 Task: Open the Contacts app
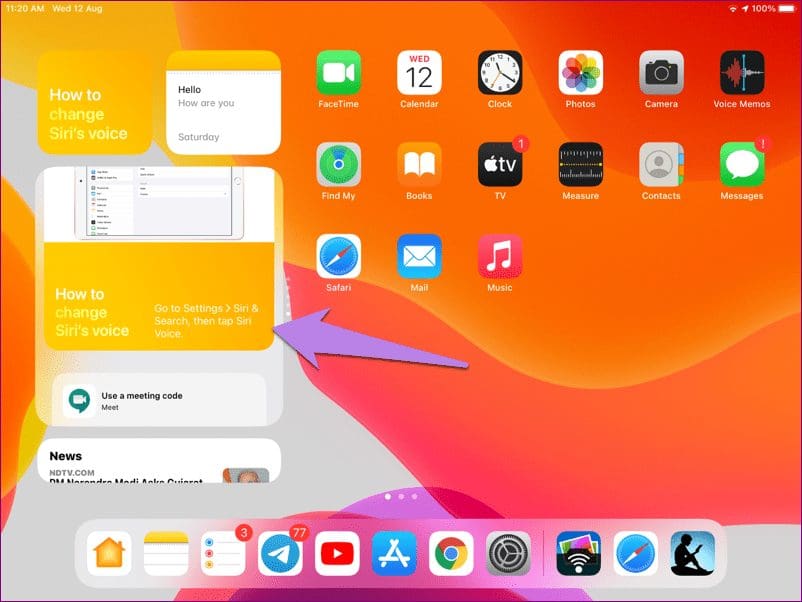coord(661,164)
